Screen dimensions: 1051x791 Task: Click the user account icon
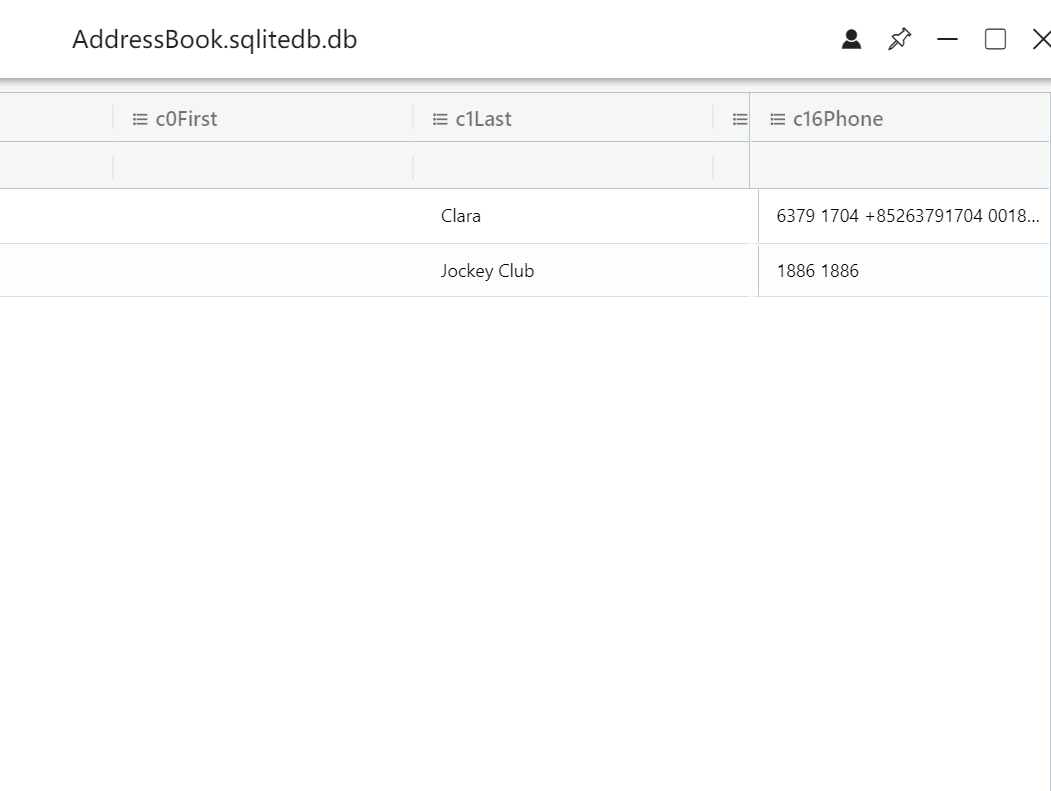pyautogui.click(x=851, y=40)
